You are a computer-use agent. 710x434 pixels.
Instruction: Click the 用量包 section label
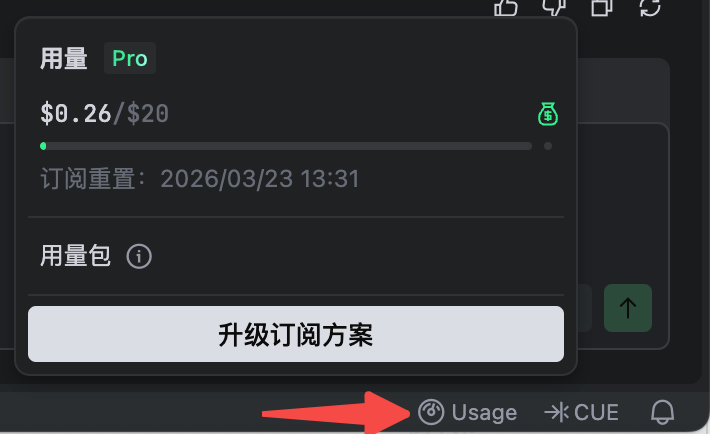click(x=75, y=256)
